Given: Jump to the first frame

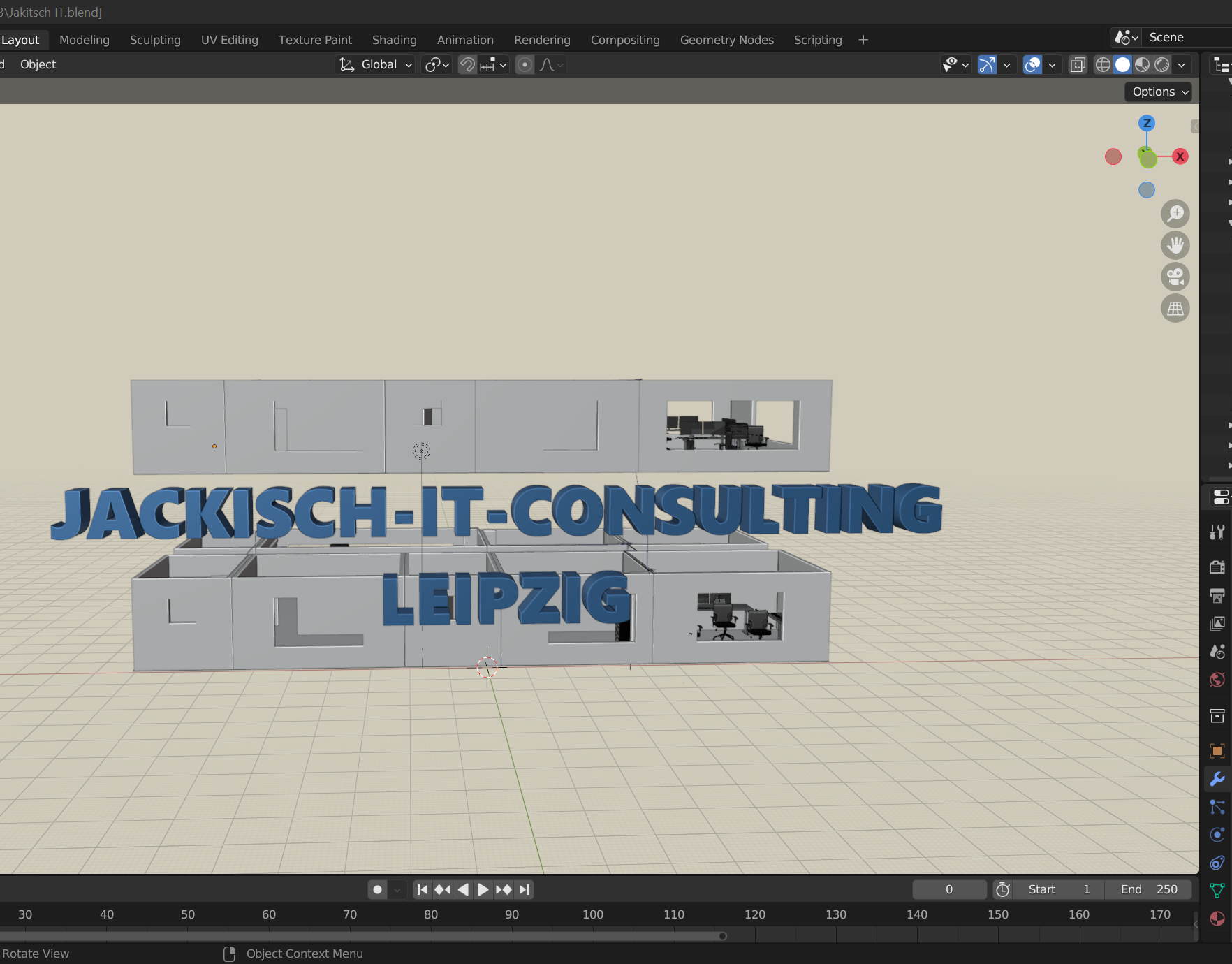Looking at the screenshot, I should (422, 889).
